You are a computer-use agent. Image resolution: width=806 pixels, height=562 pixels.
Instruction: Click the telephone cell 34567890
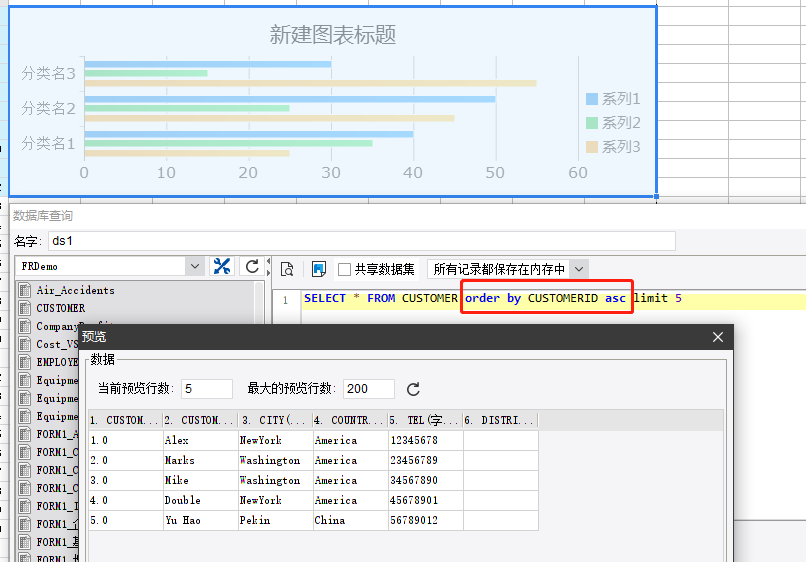tap(426, 480)
